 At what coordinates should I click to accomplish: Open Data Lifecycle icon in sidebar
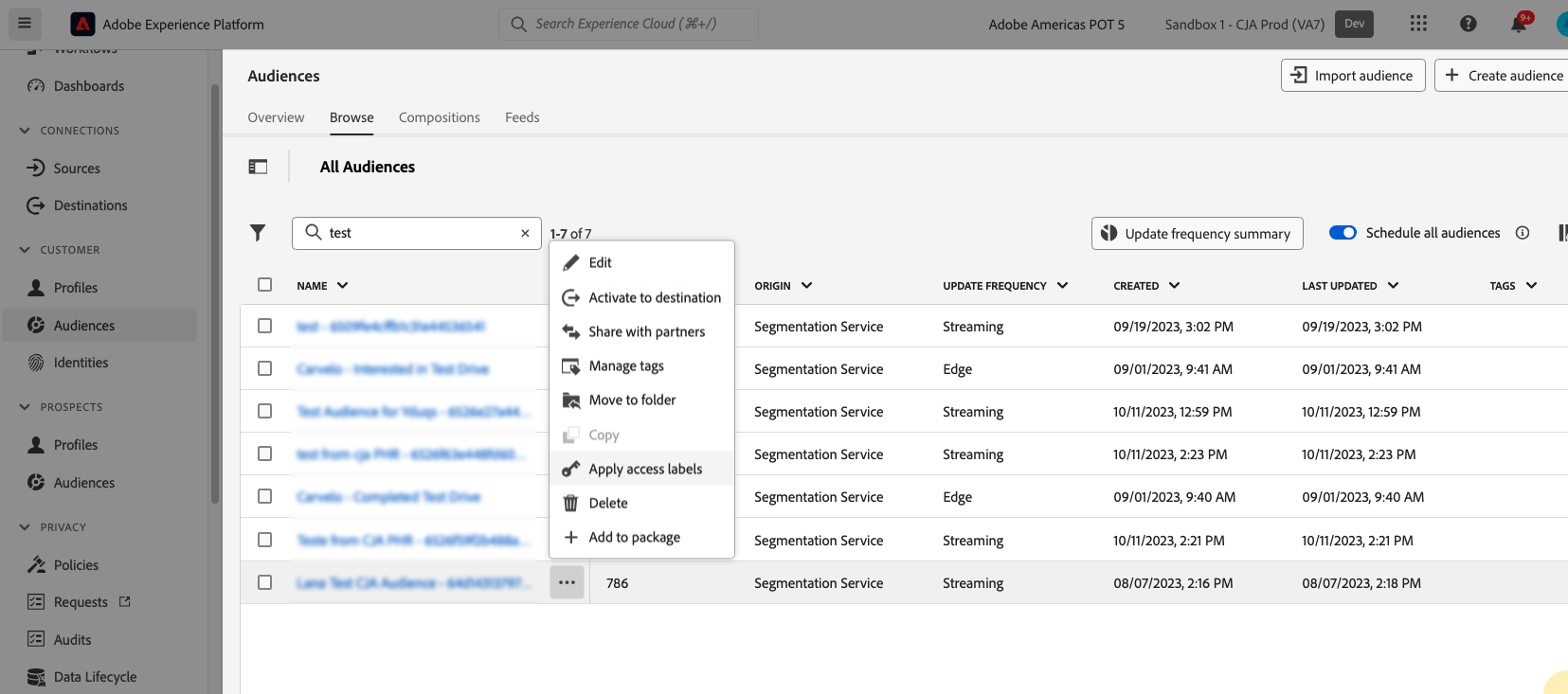pos(36,677)
